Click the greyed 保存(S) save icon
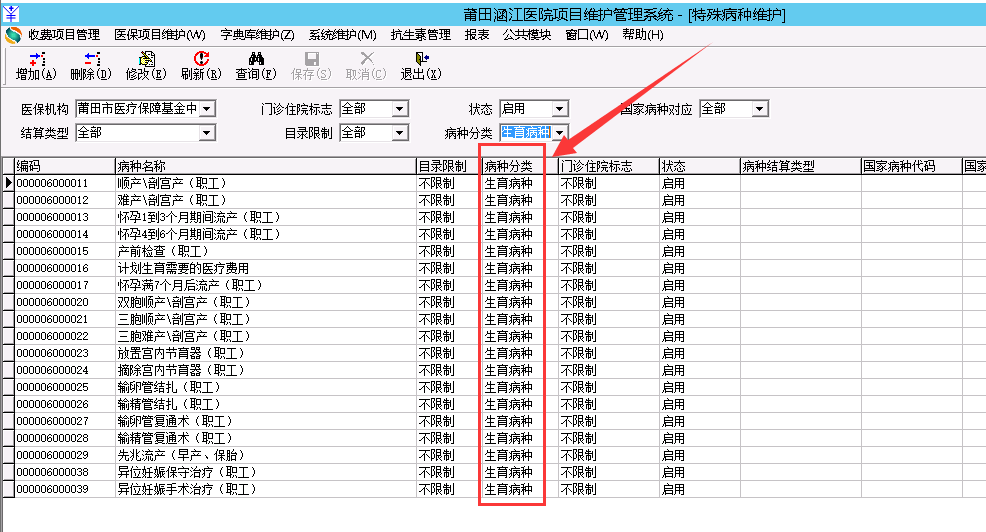Screen dimensions: 986x532 [x=311, y=59]
